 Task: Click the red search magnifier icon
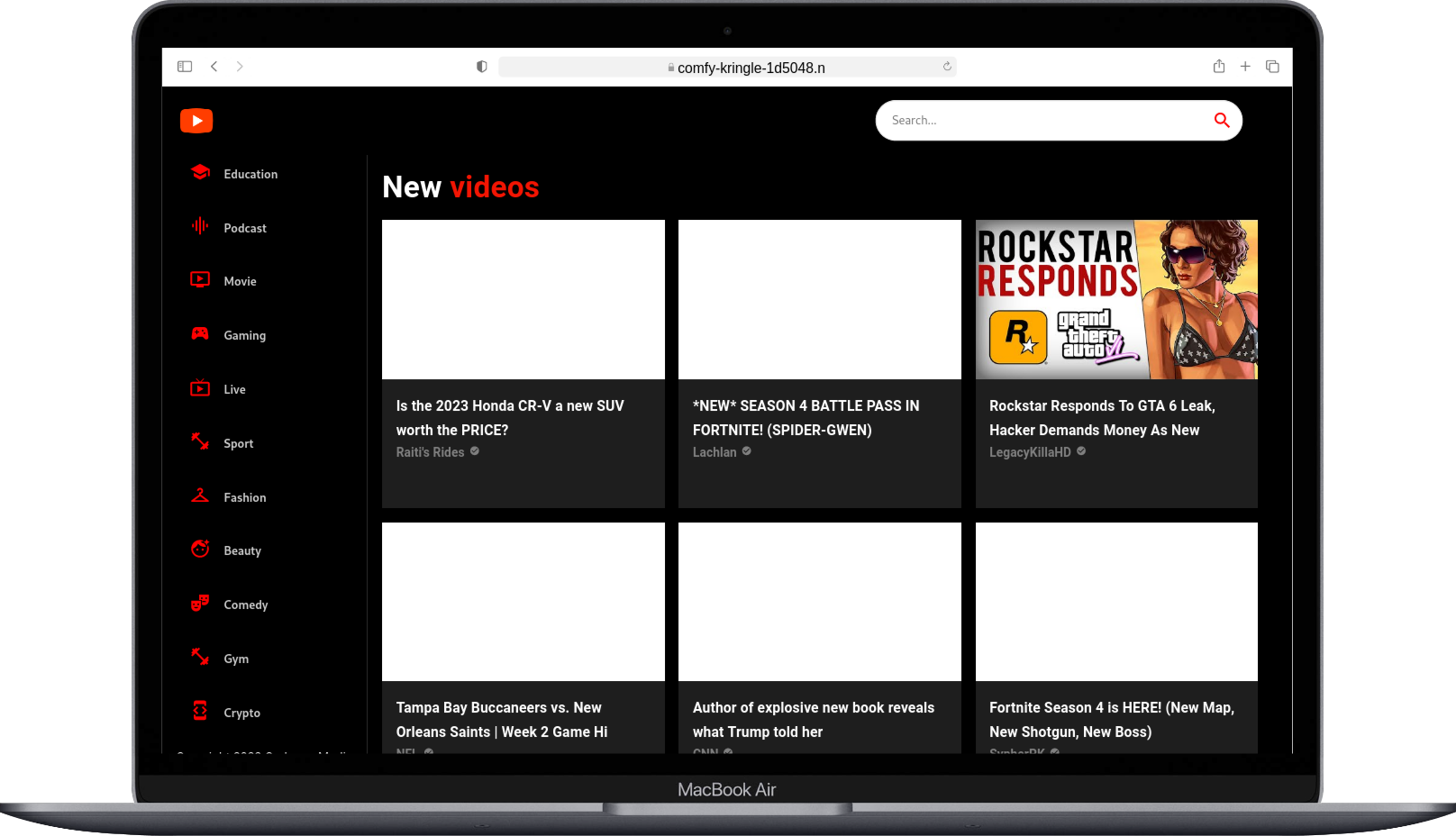point(1222,121)
